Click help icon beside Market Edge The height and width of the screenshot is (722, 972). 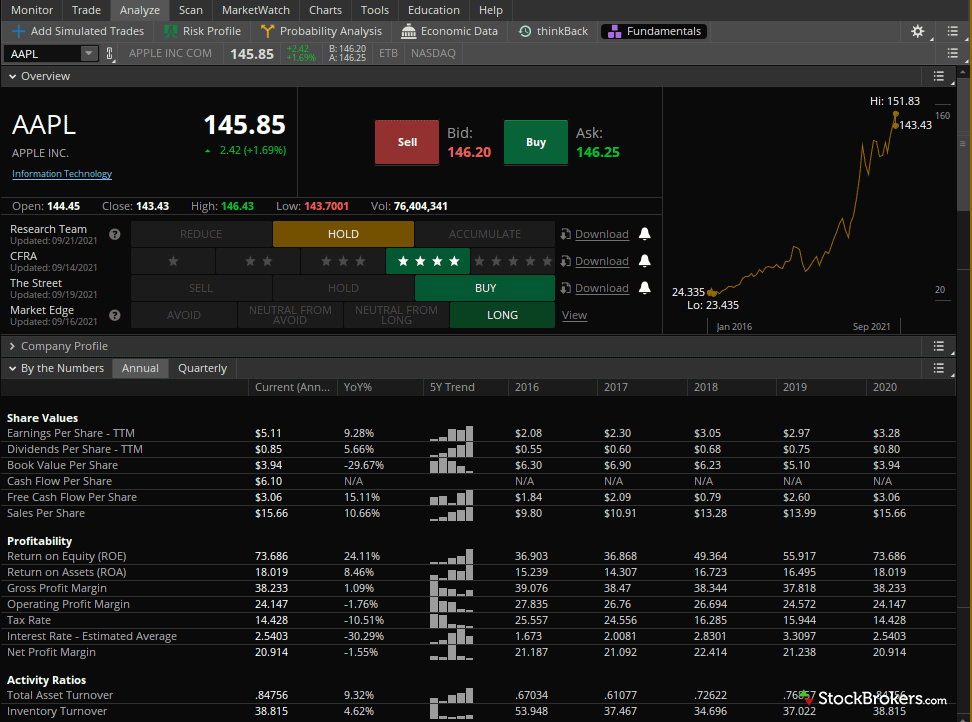click(x=114, y=315)
